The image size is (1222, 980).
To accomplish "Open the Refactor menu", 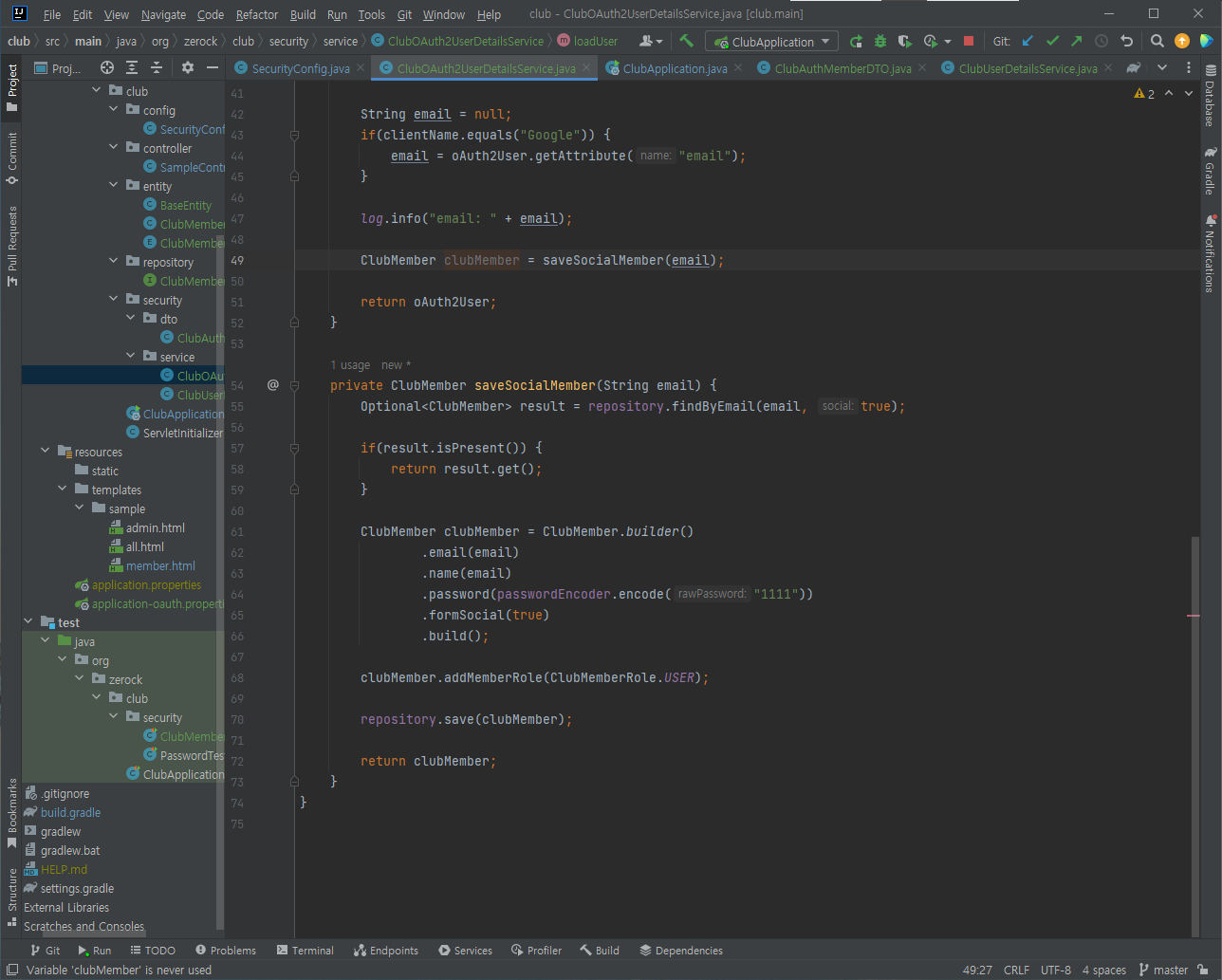I will coord(257,14).
